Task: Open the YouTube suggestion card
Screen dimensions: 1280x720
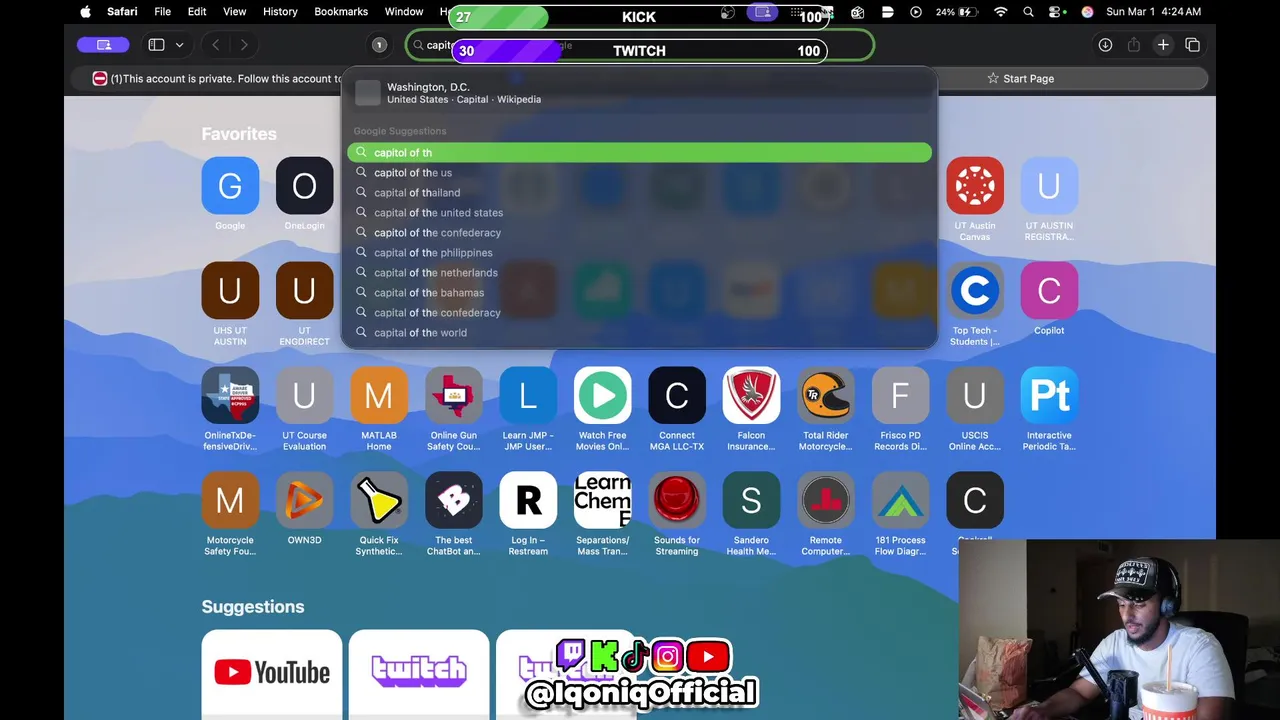Action: point(271,674)
